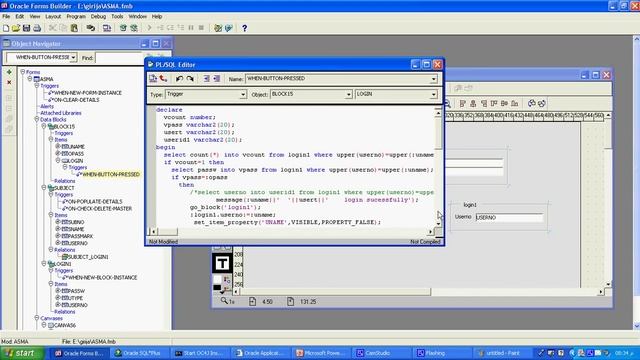Screen dimensions: 640x360
Task: Collapse the BLOCK15 node
Action: coord(44,126)
